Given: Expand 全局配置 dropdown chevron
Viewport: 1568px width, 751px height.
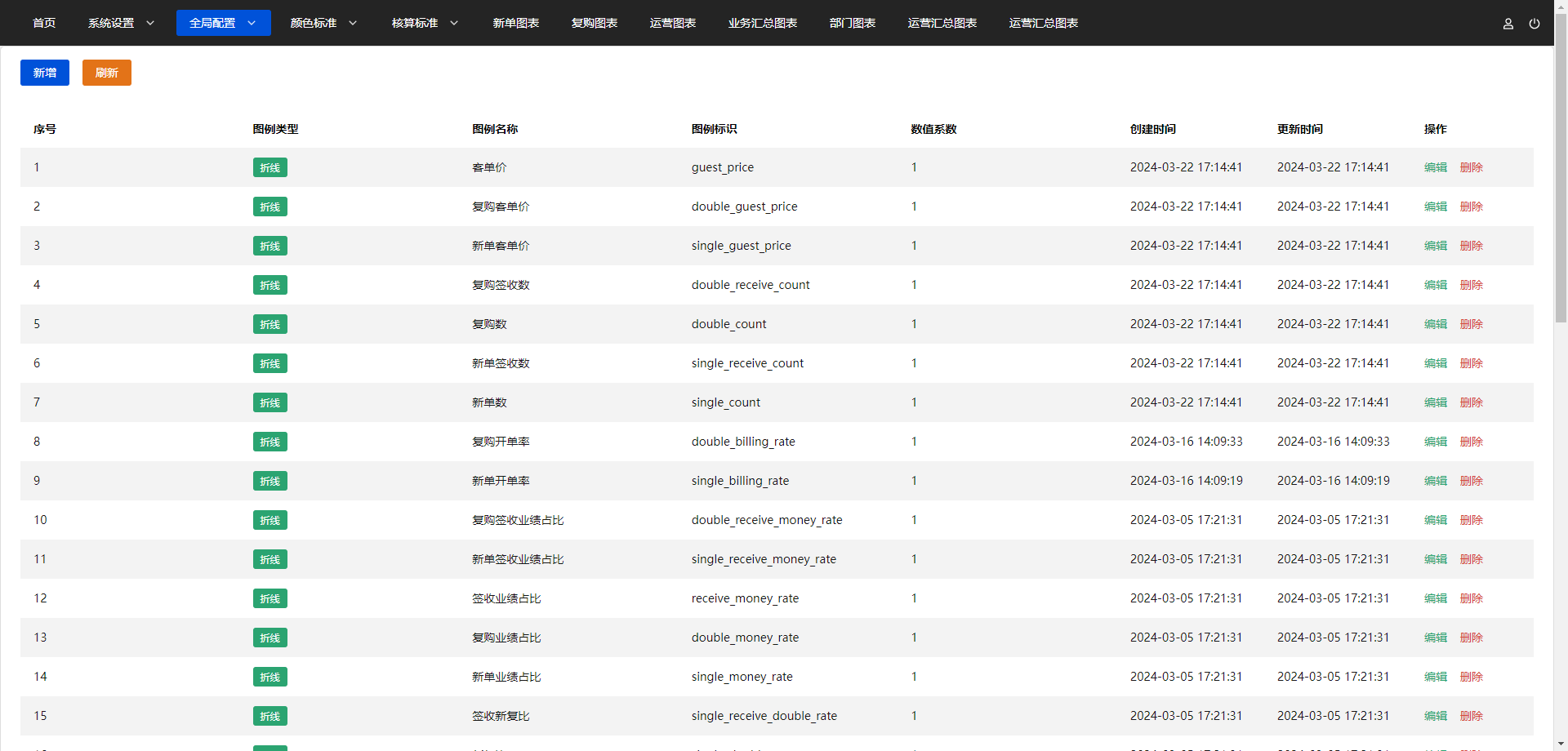Looking at the screenshot, I should coord(252,23).
